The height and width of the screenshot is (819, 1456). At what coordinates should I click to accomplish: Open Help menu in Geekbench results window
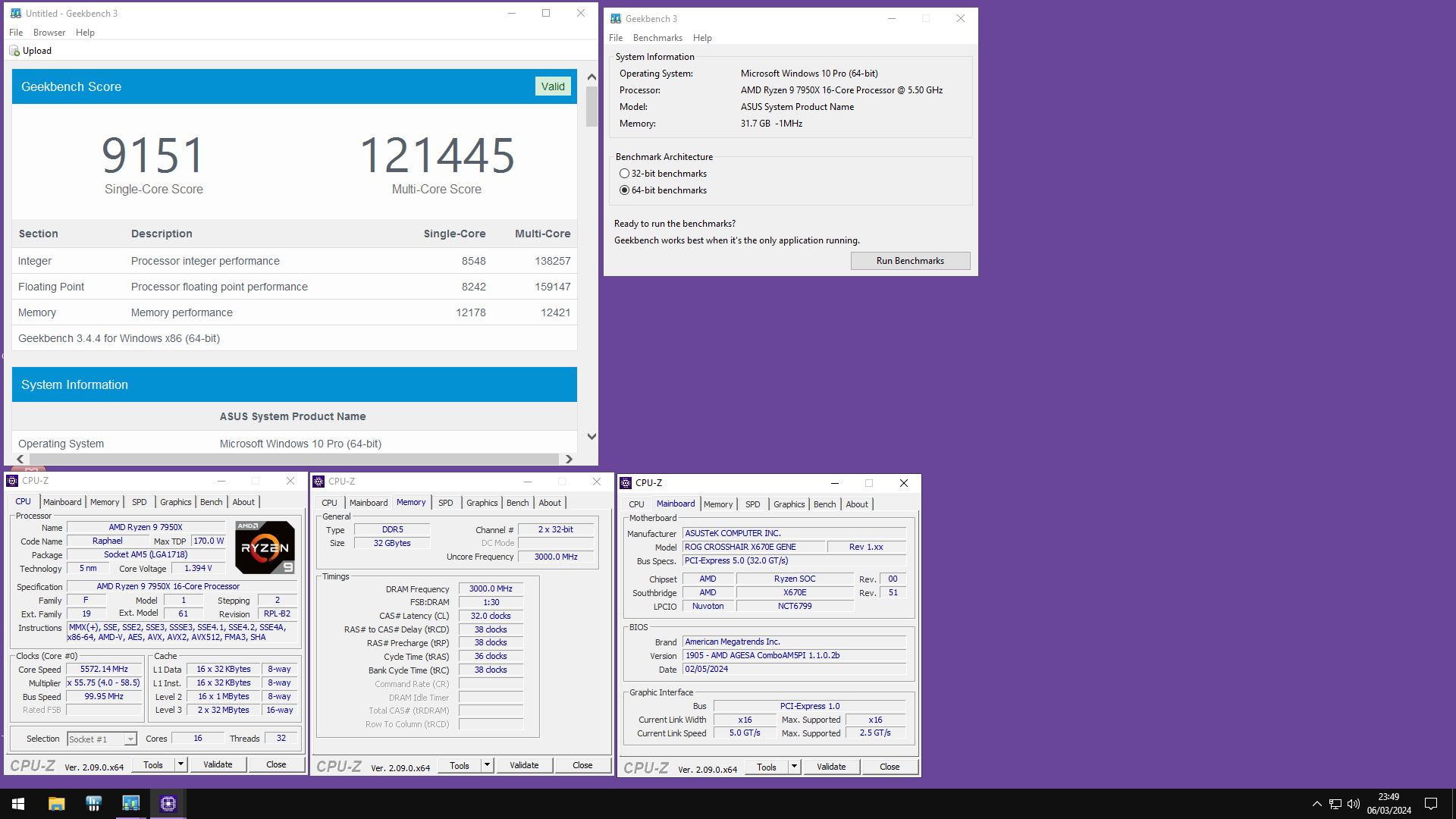click(x=85, y=33)
